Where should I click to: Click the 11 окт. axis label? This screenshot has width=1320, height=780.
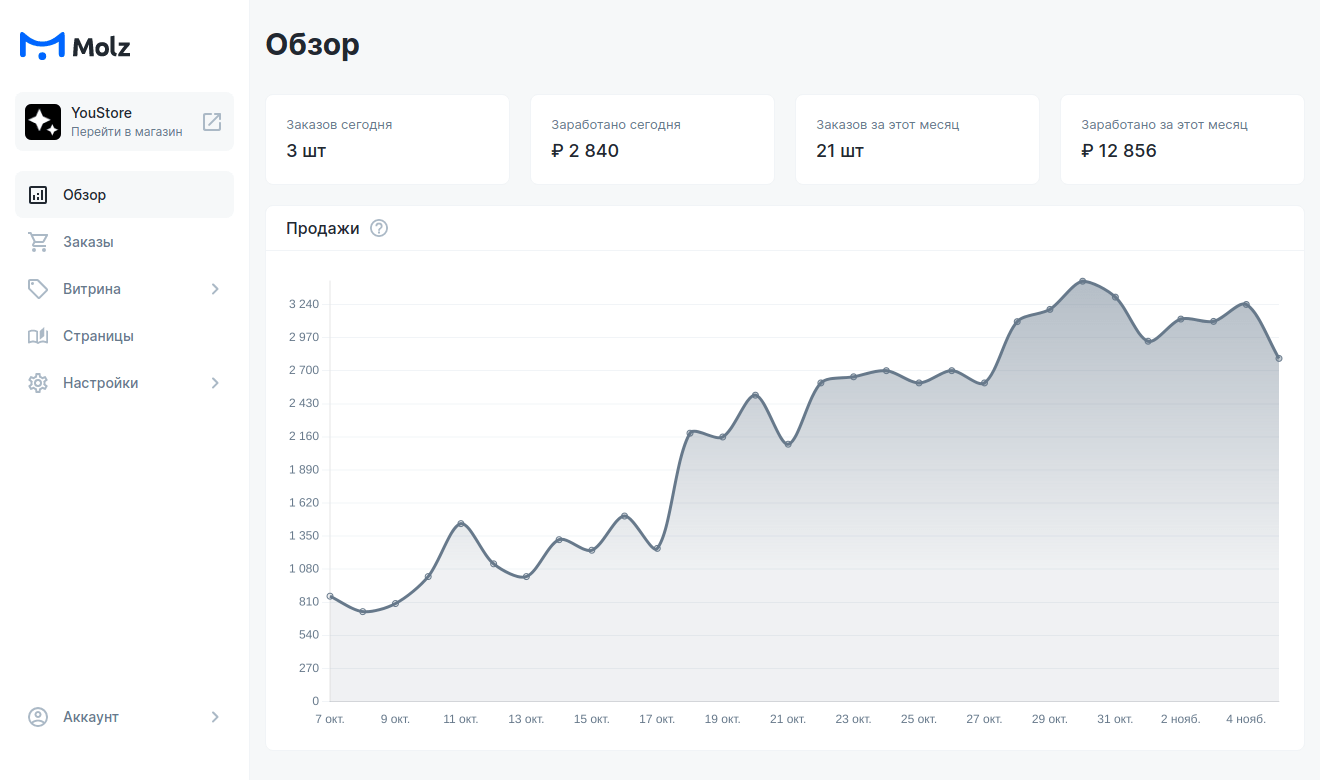click(461, 719)
